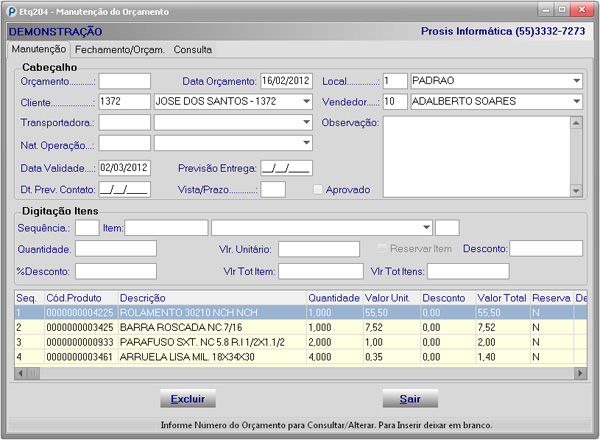Click the Vlr Tot Itens field
This screenshot has width=600, height=440.
point(468,272)
